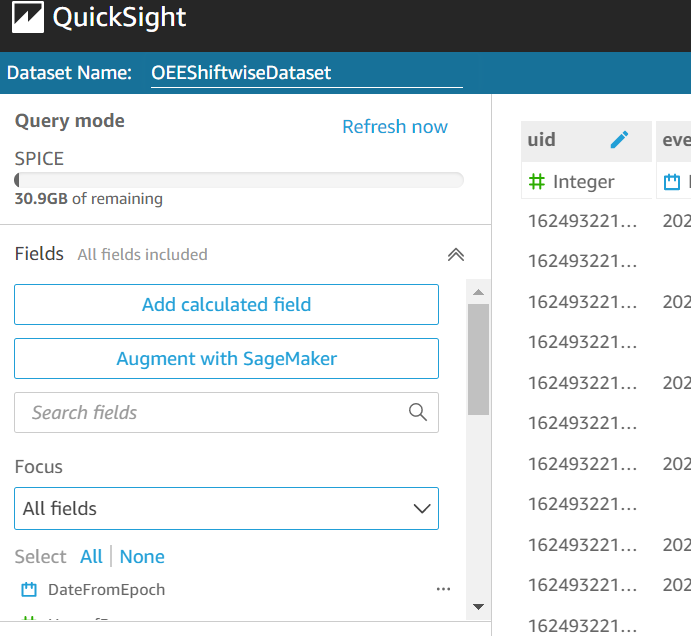Click the QuickSight logo icon
Viewport: 691px width, 636px height.
[x=28, y=17]
